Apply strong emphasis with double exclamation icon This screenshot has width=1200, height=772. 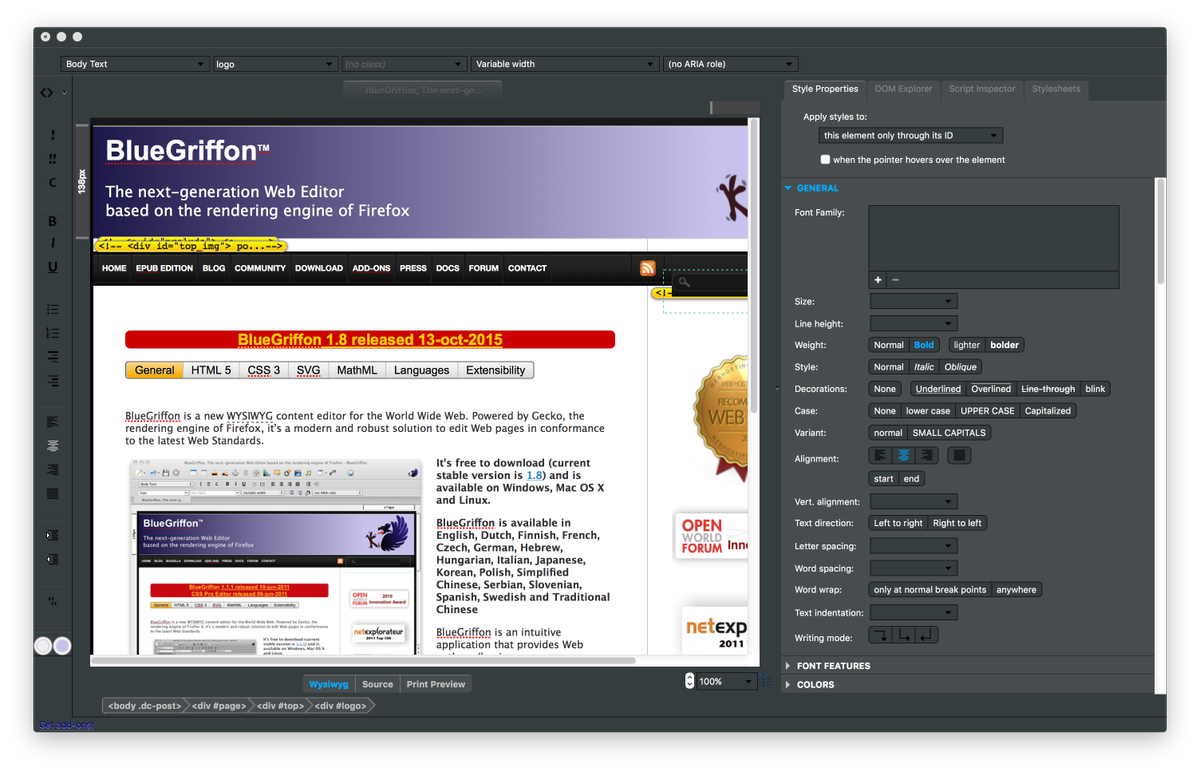[x=53, y=159]
